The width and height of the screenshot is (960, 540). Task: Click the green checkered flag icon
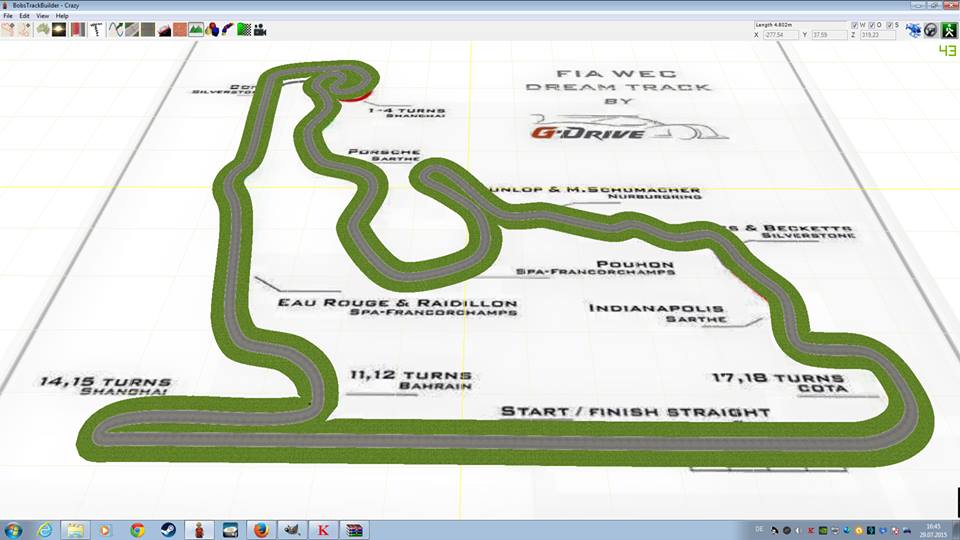pyautogui.click(x=244, y=29)
